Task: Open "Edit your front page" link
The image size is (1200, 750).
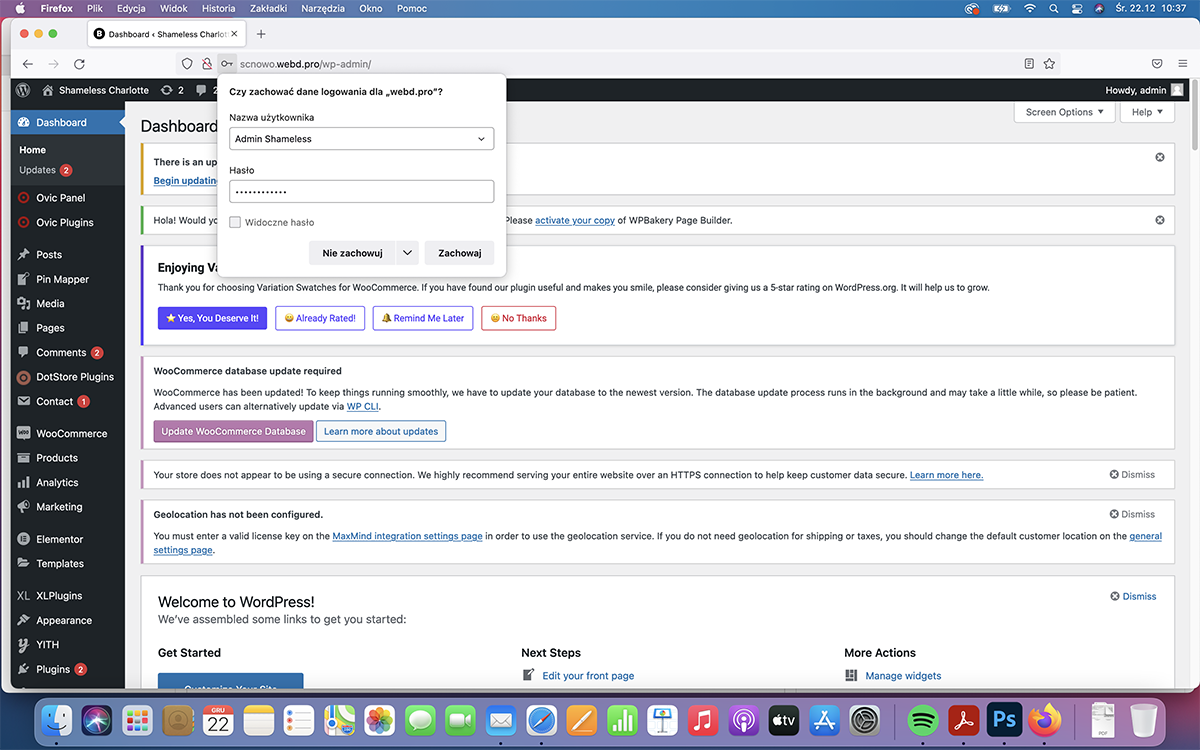Action: click(x=588, y=676)
